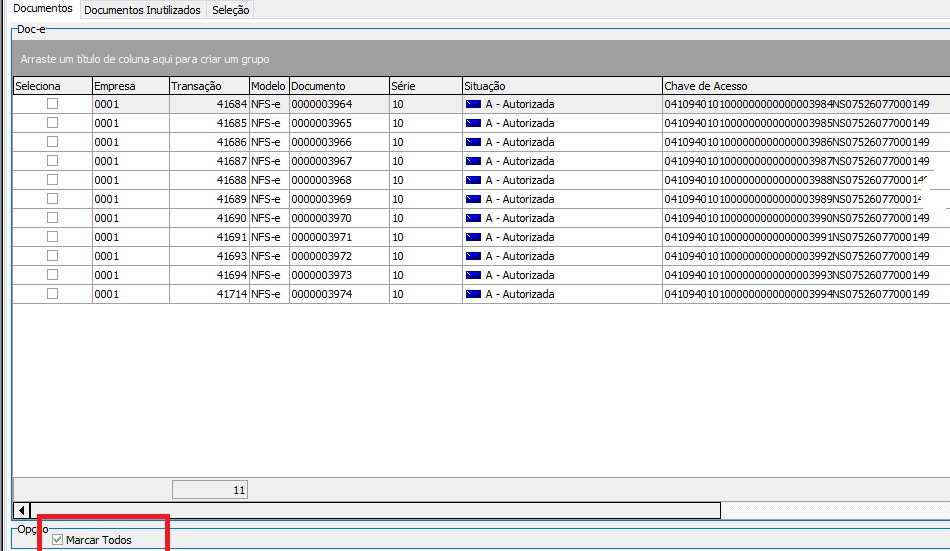950x551 pixels.
Task: Sort by the Empresa column header
Action: pyautogui.click(x=130, y=85)
